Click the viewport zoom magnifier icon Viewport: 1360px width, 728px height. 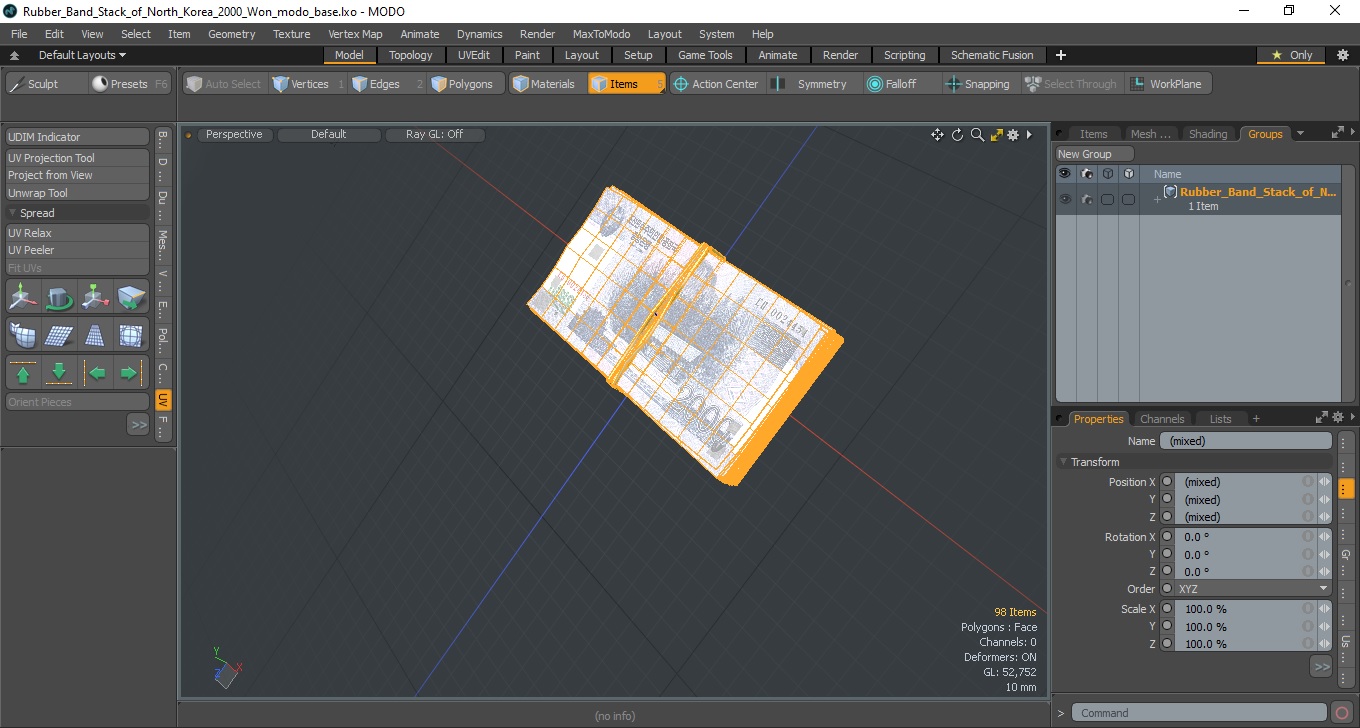click(977, 135)
